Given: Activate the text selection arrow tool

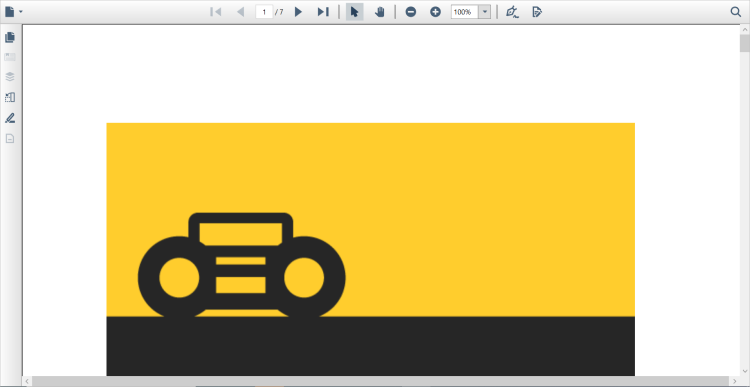Looking at the screenshot, I should click(354, 12).
